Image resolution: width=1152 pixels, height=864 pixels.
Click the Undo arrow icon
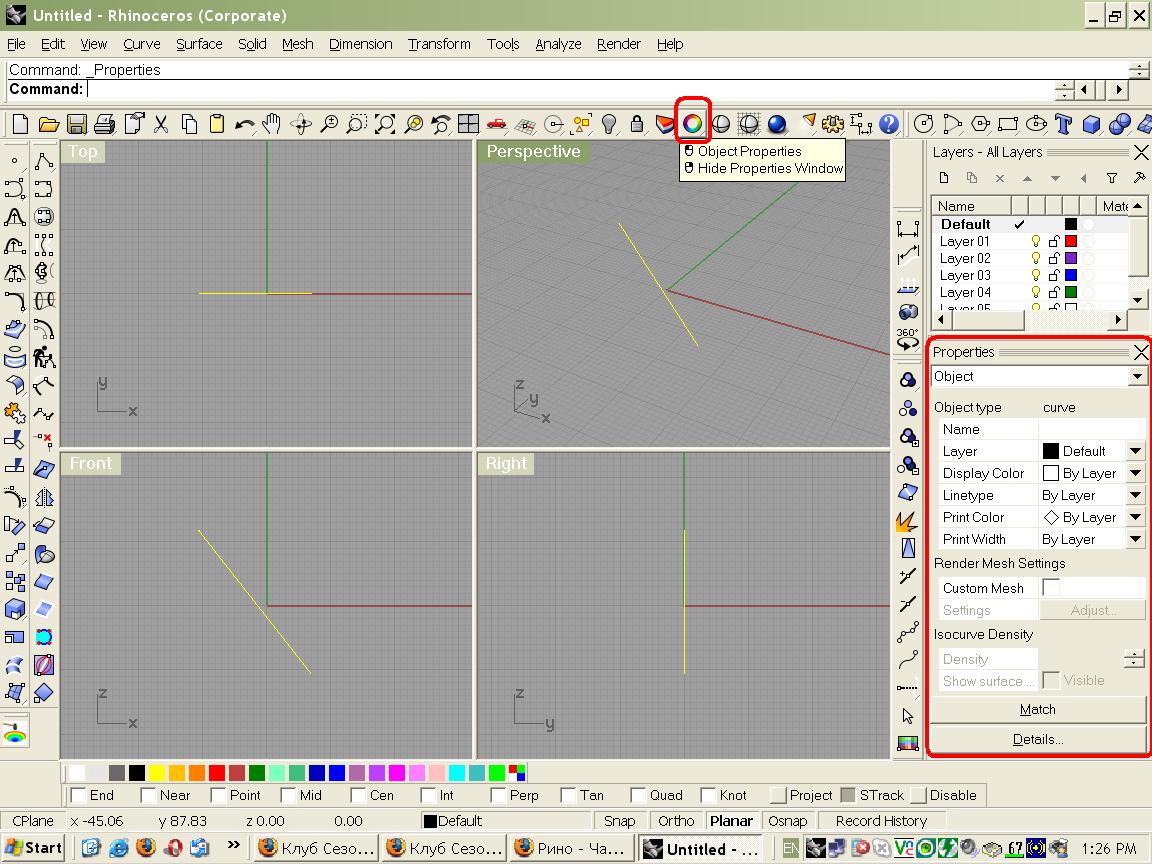(244, 124)
